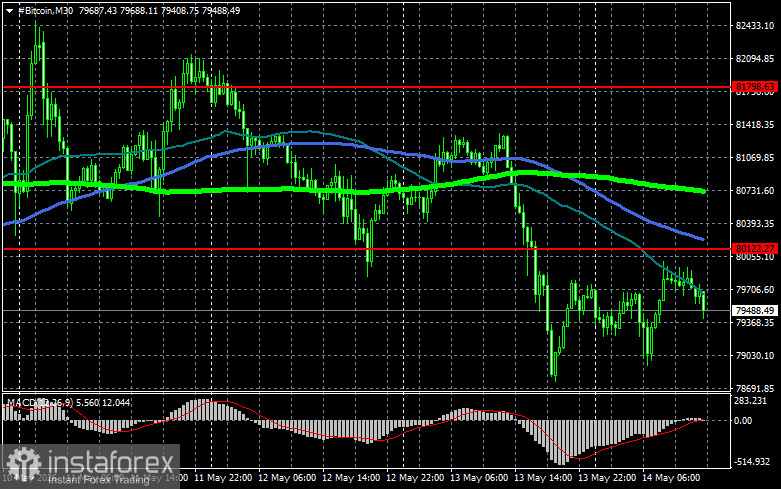Click the MACD scale value 283.231

tap(751, 400)
